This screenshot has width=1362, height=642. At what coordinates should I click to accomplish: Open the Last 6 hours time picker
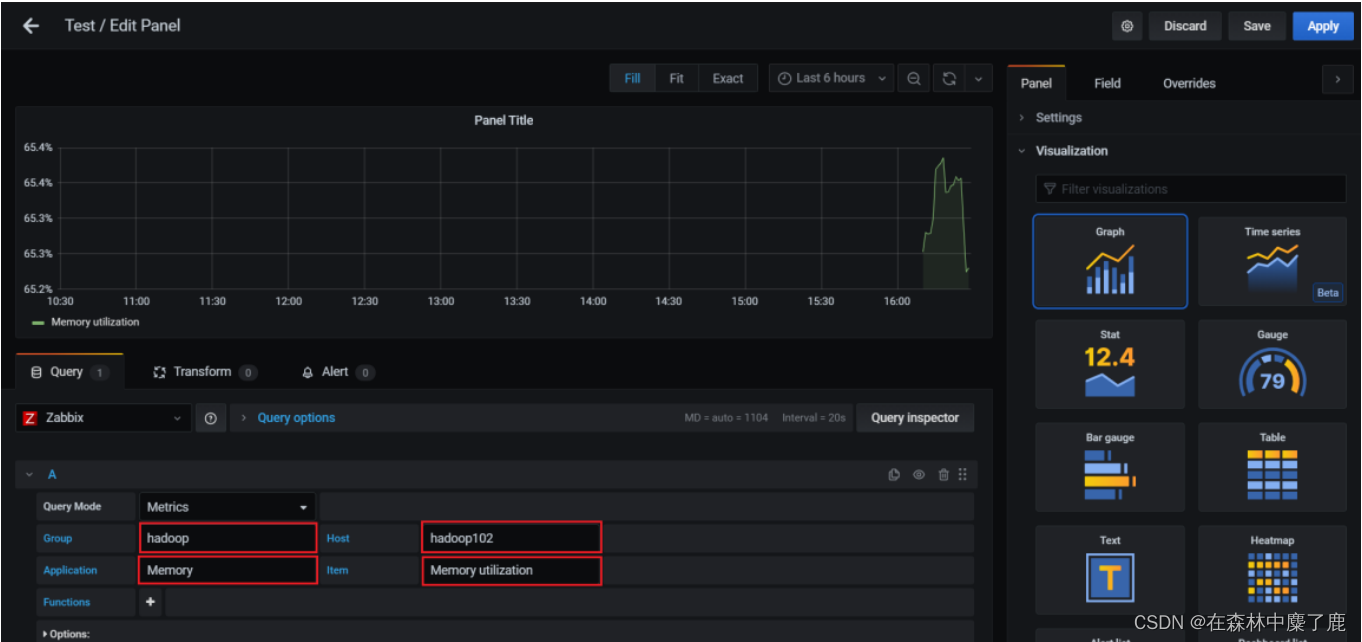point(832,78)
